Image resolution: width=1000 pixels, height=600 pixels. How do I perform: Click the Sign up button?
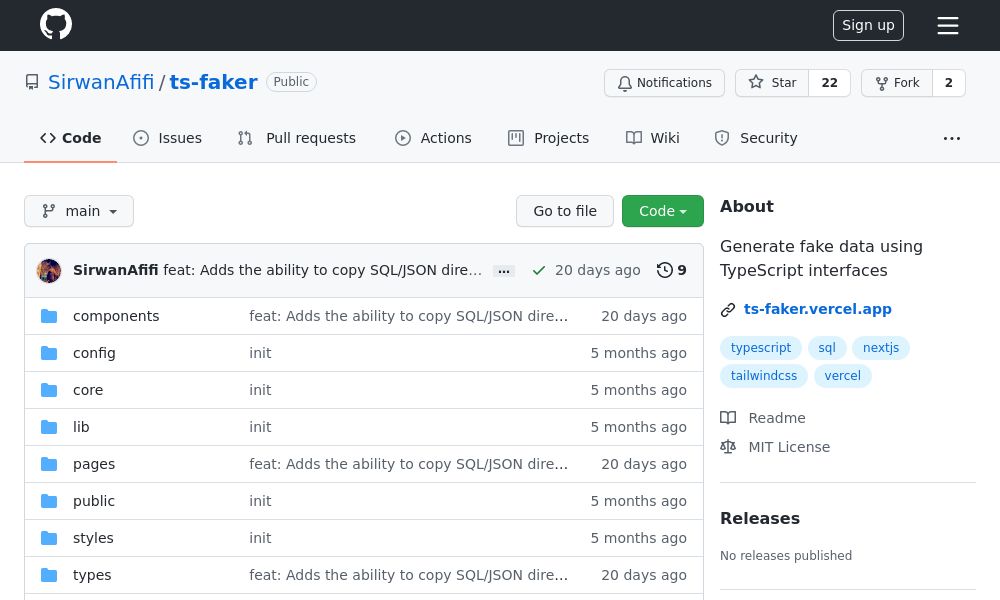pyautogui.click(x=868, y=26)
